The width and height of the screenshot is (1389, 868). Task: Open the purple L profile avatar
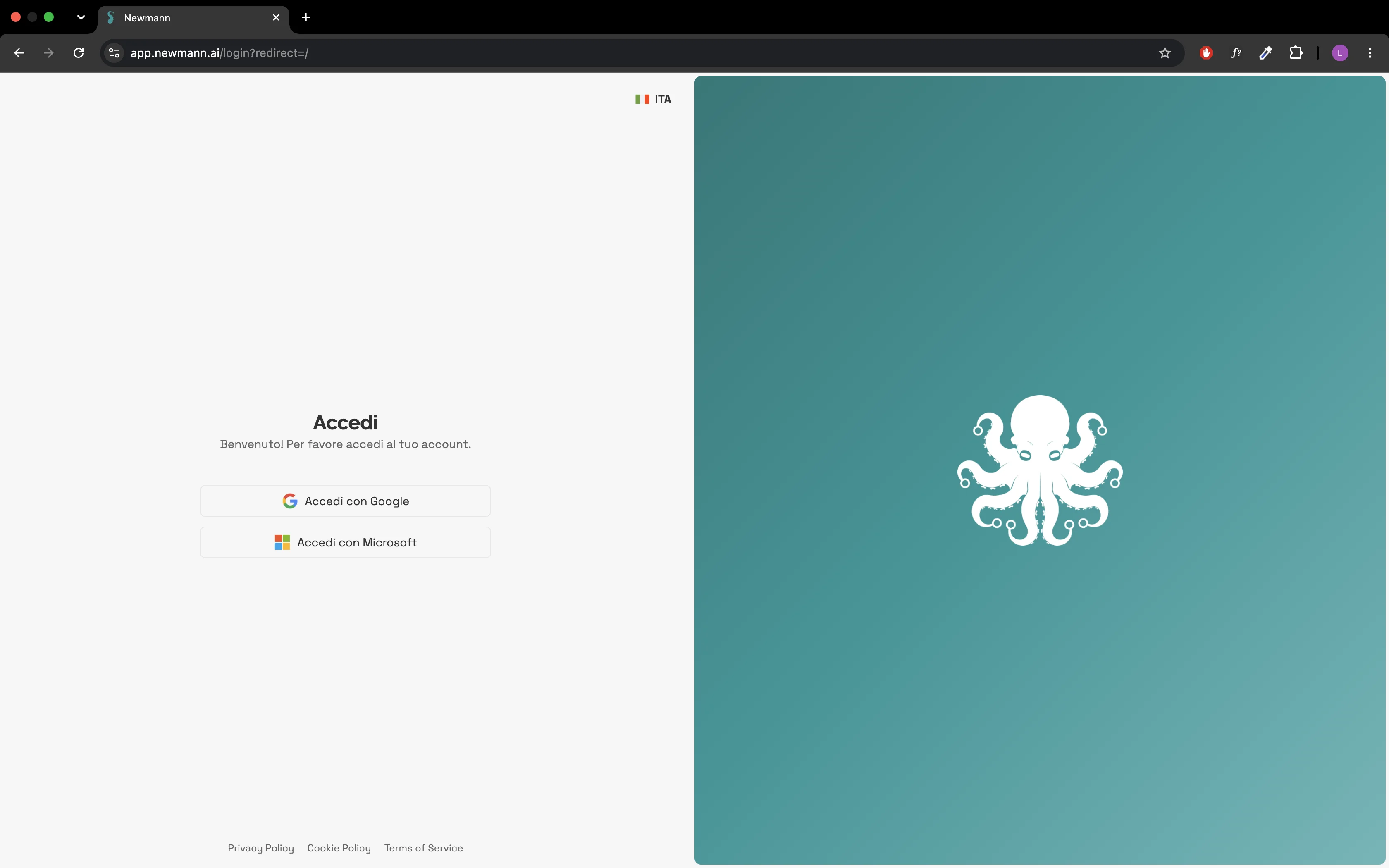coord(1340,53)
